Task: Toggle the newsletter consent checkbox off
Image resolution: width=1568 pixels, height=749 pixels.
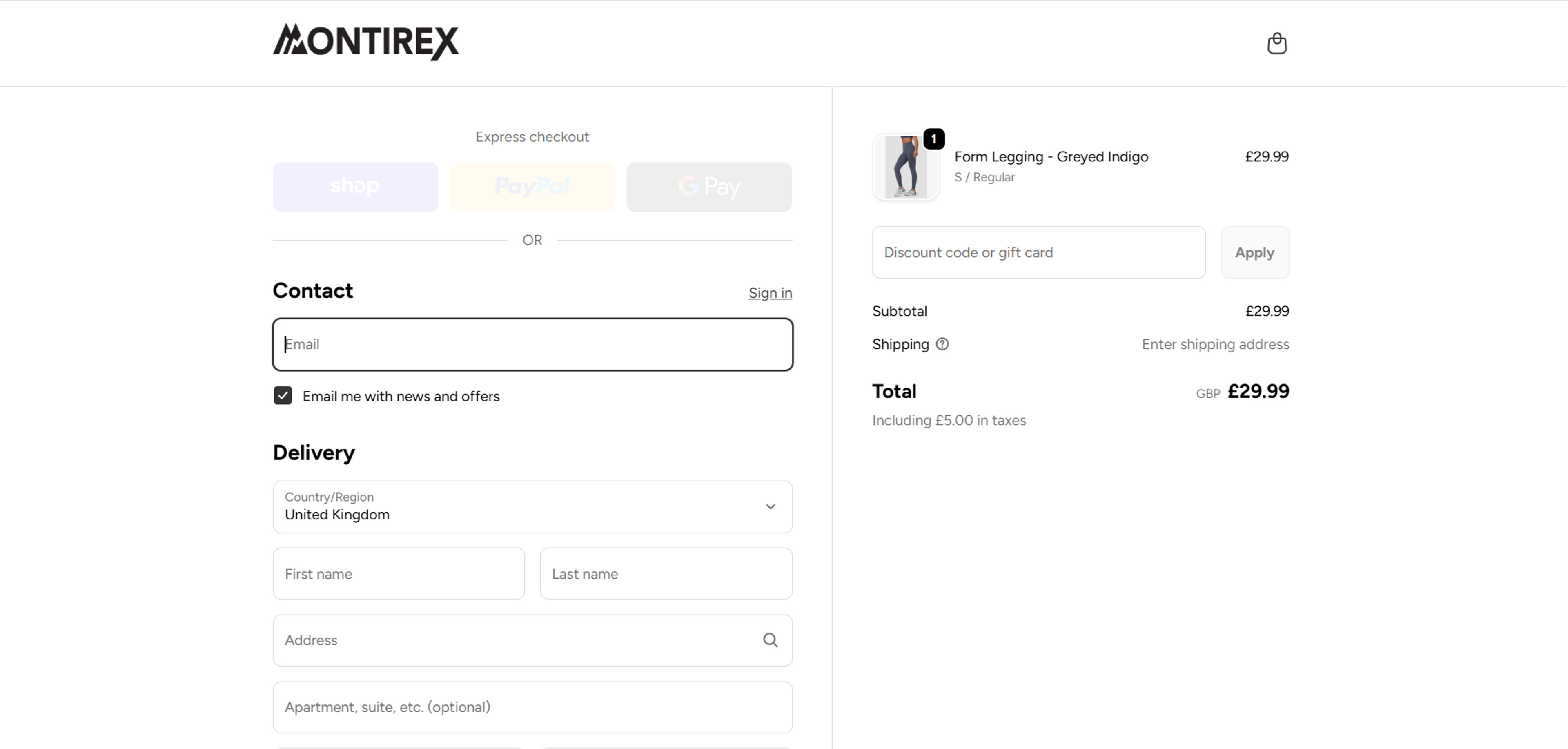Action: click(x=283, y=396)
